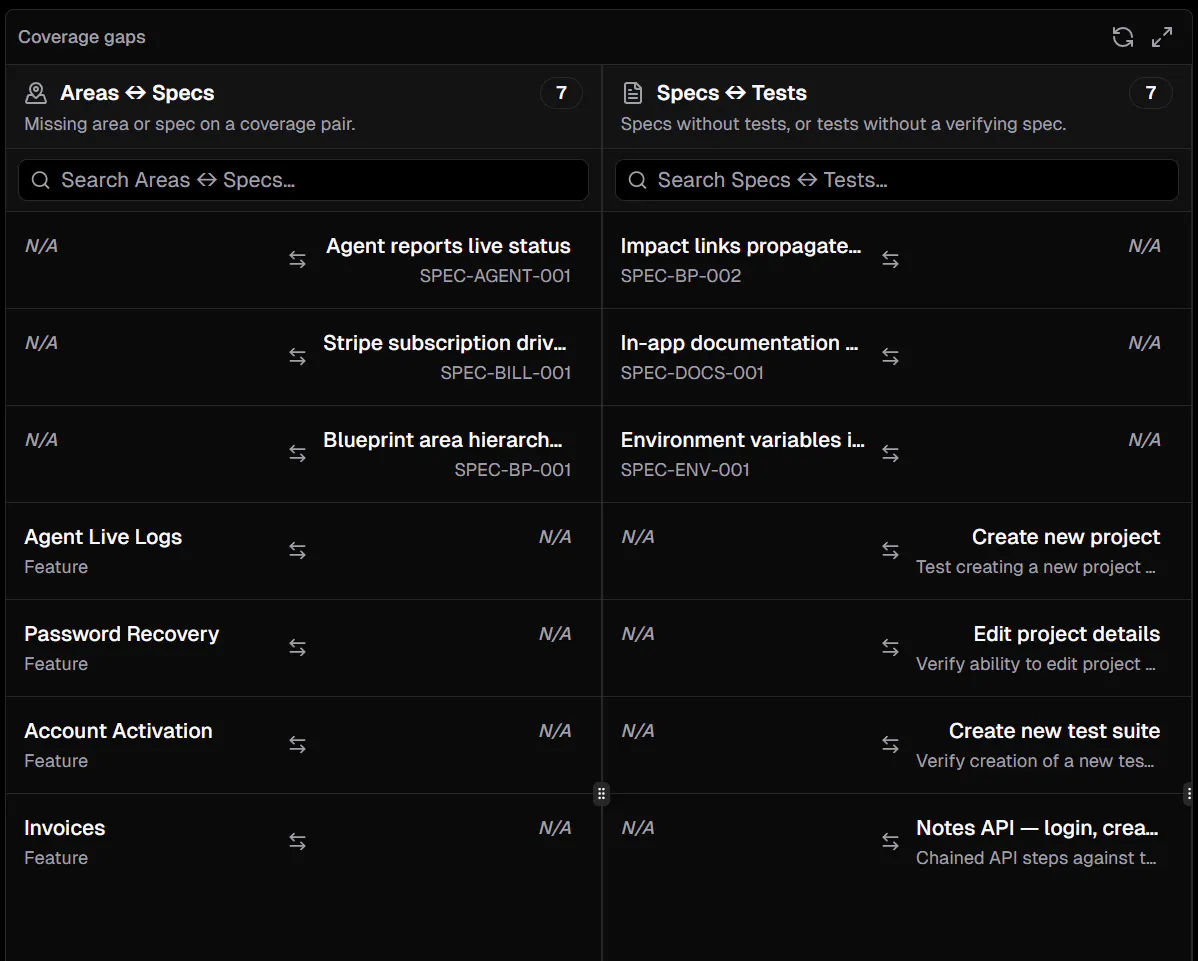This screenshot has height=961, width=1198.
Task: Open Environment variables SPEC-ENV-001 entry
Action: point(896,454)
